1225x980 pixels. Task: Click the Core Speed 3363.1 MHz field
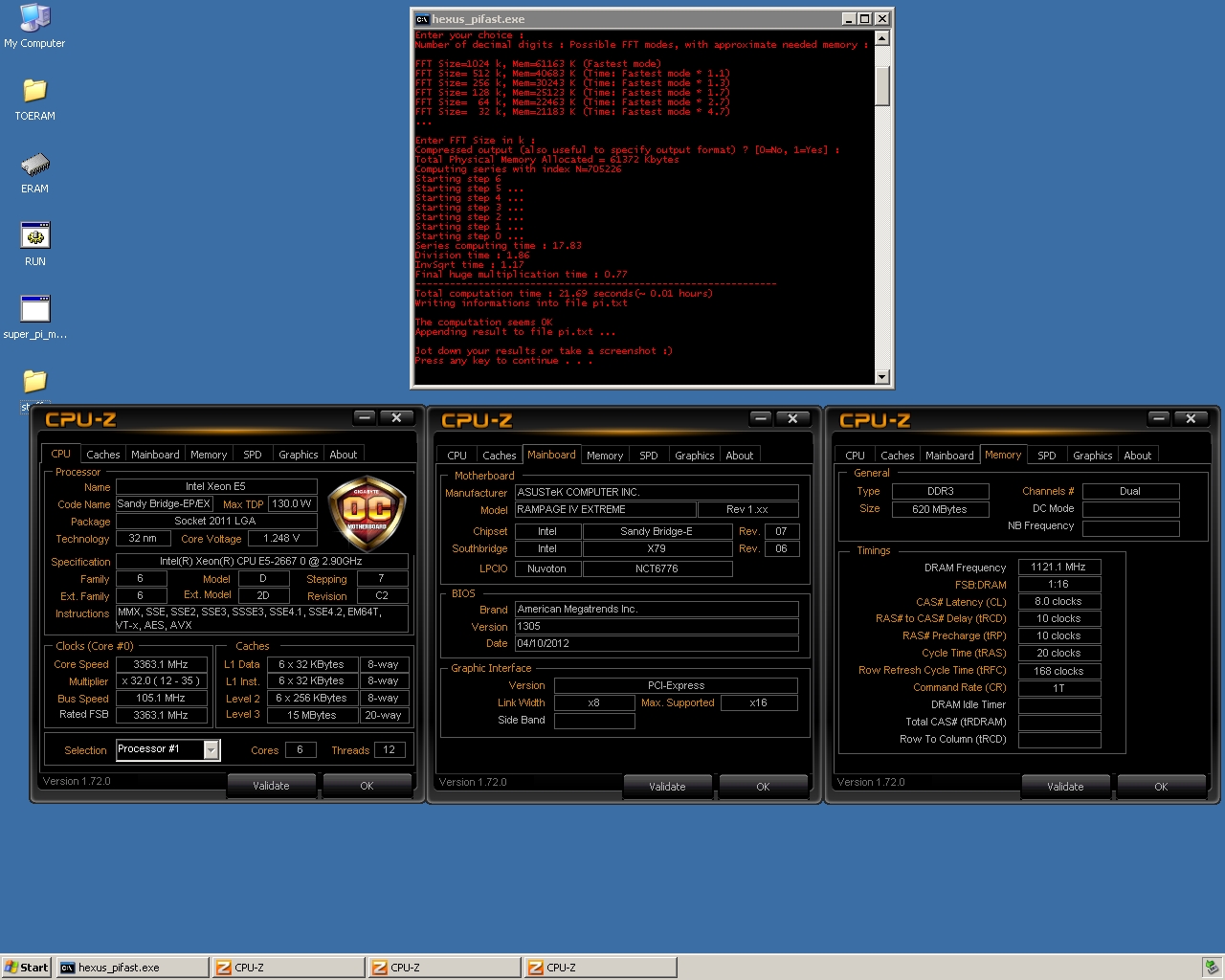click(161, 664)
